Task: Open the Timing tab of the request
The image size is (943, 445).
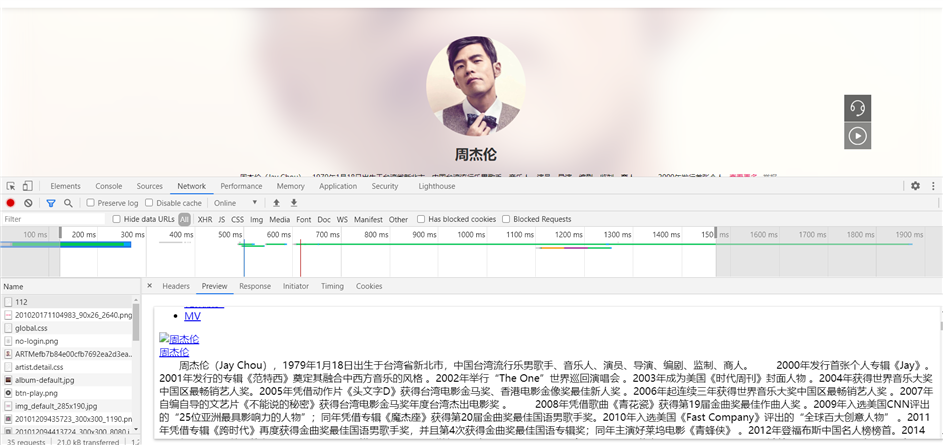Action: 332,286
